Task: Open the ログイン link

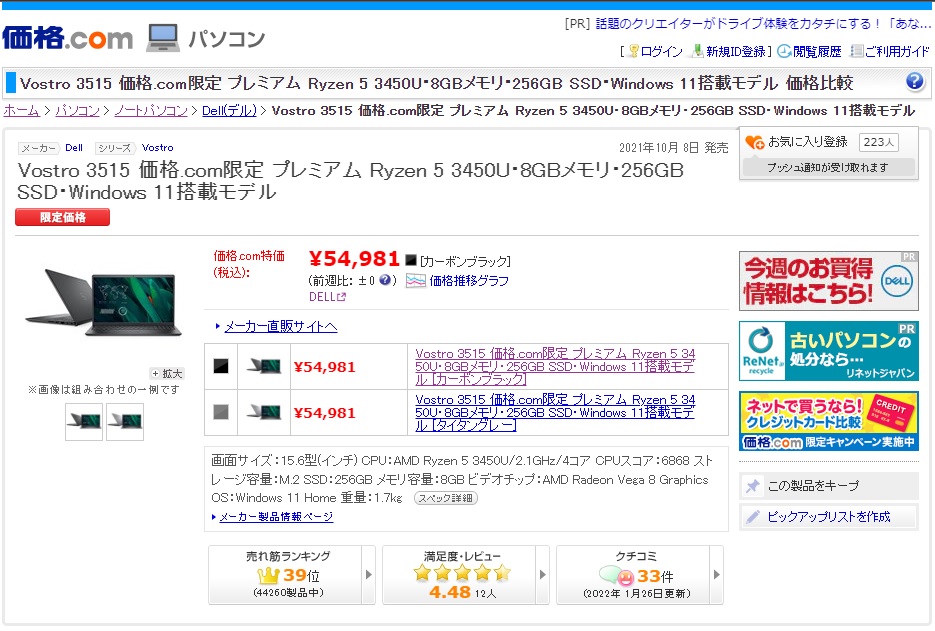Action: coord(660,51)
